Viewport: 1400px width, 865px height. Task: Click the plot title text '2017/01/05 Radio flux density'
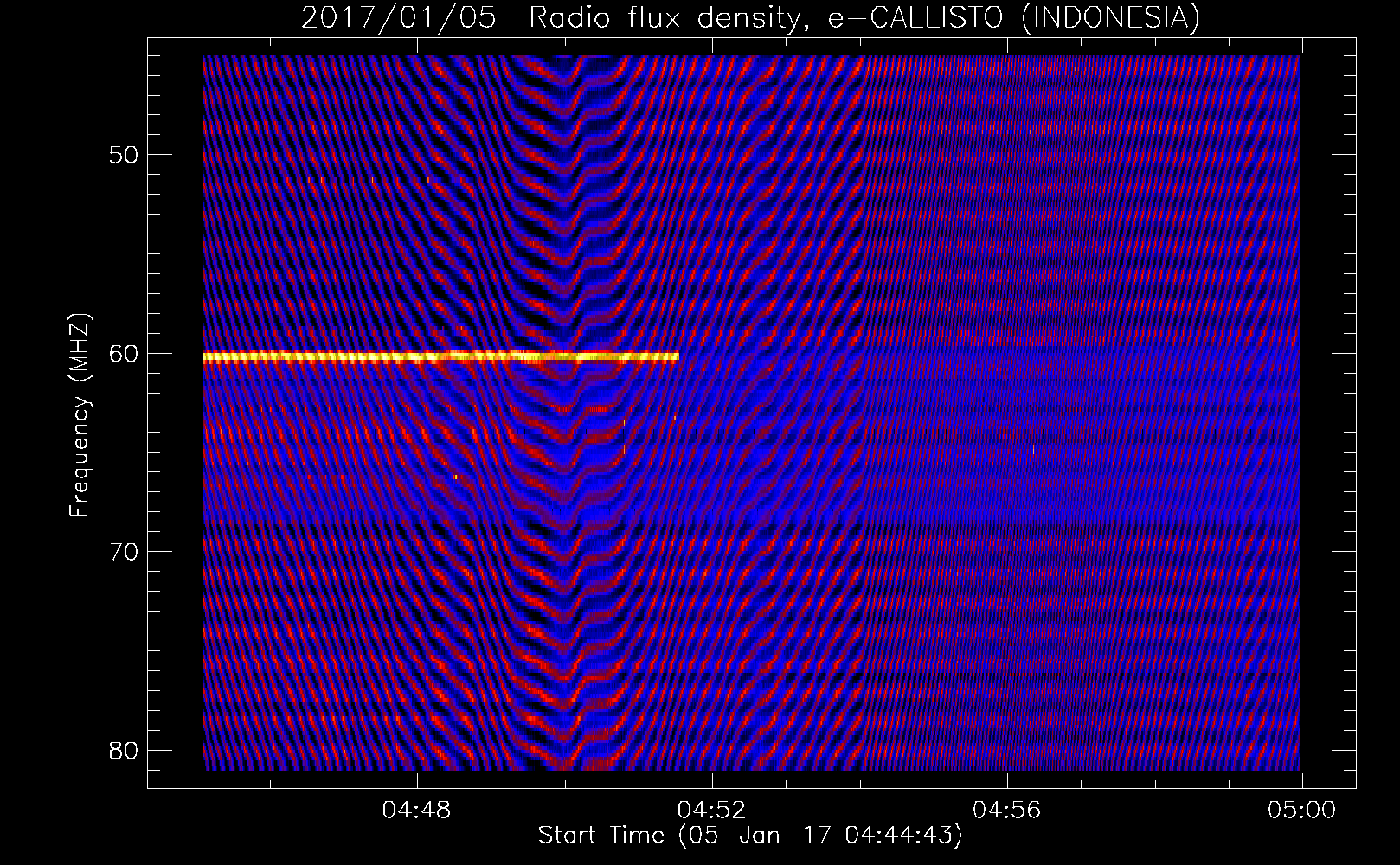(553, 17)
